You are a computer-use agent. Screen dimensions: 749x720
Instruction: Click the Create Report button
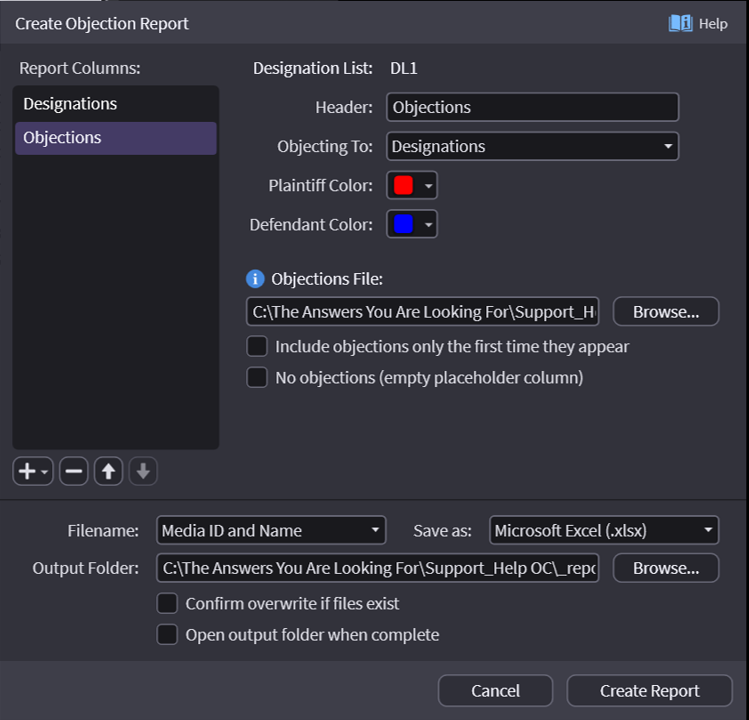[649, 691]
